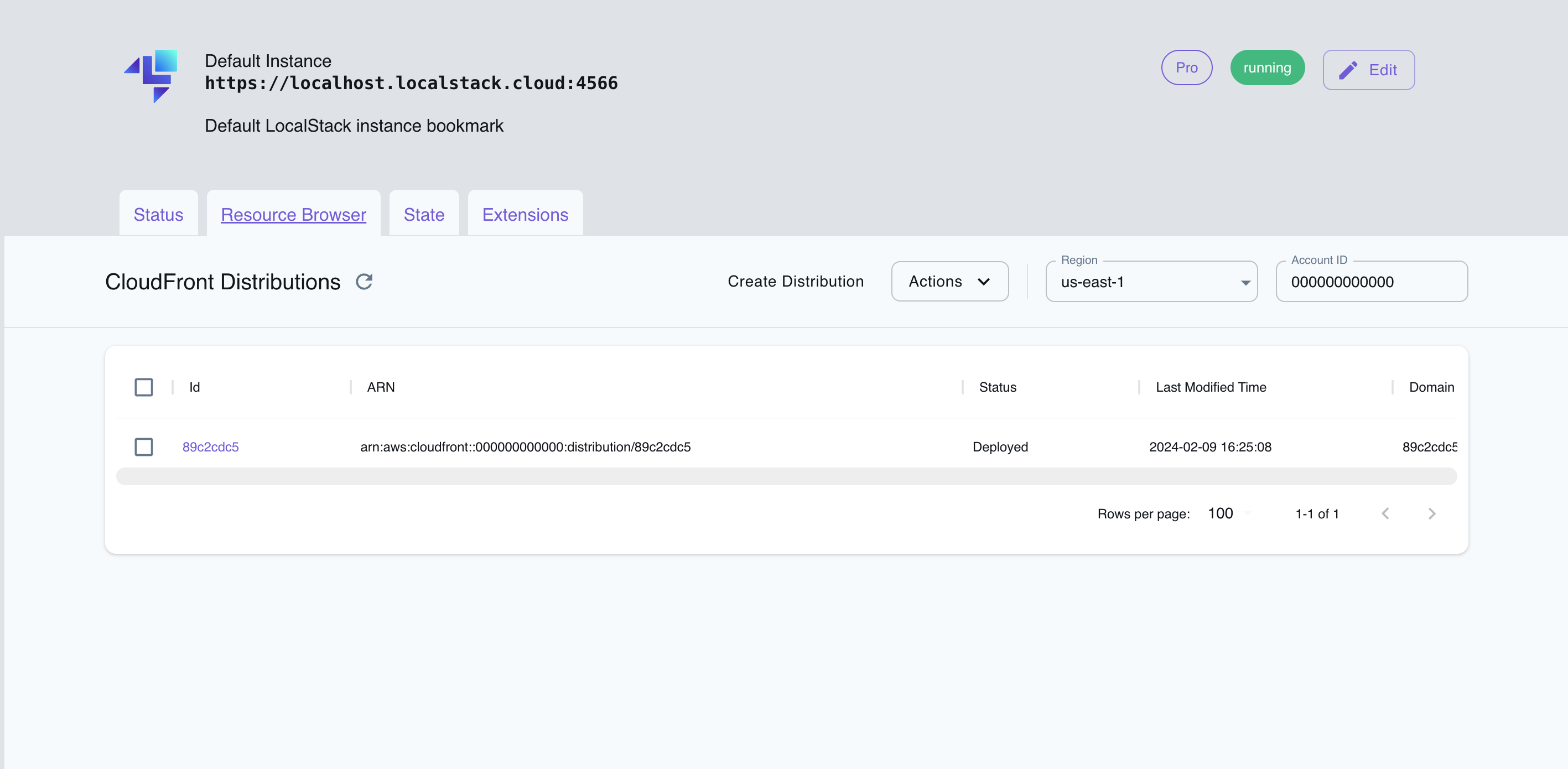Open the Region selector showing us-east-1
Viewport: 1568px width, 769px height.
pos(1150,281)
